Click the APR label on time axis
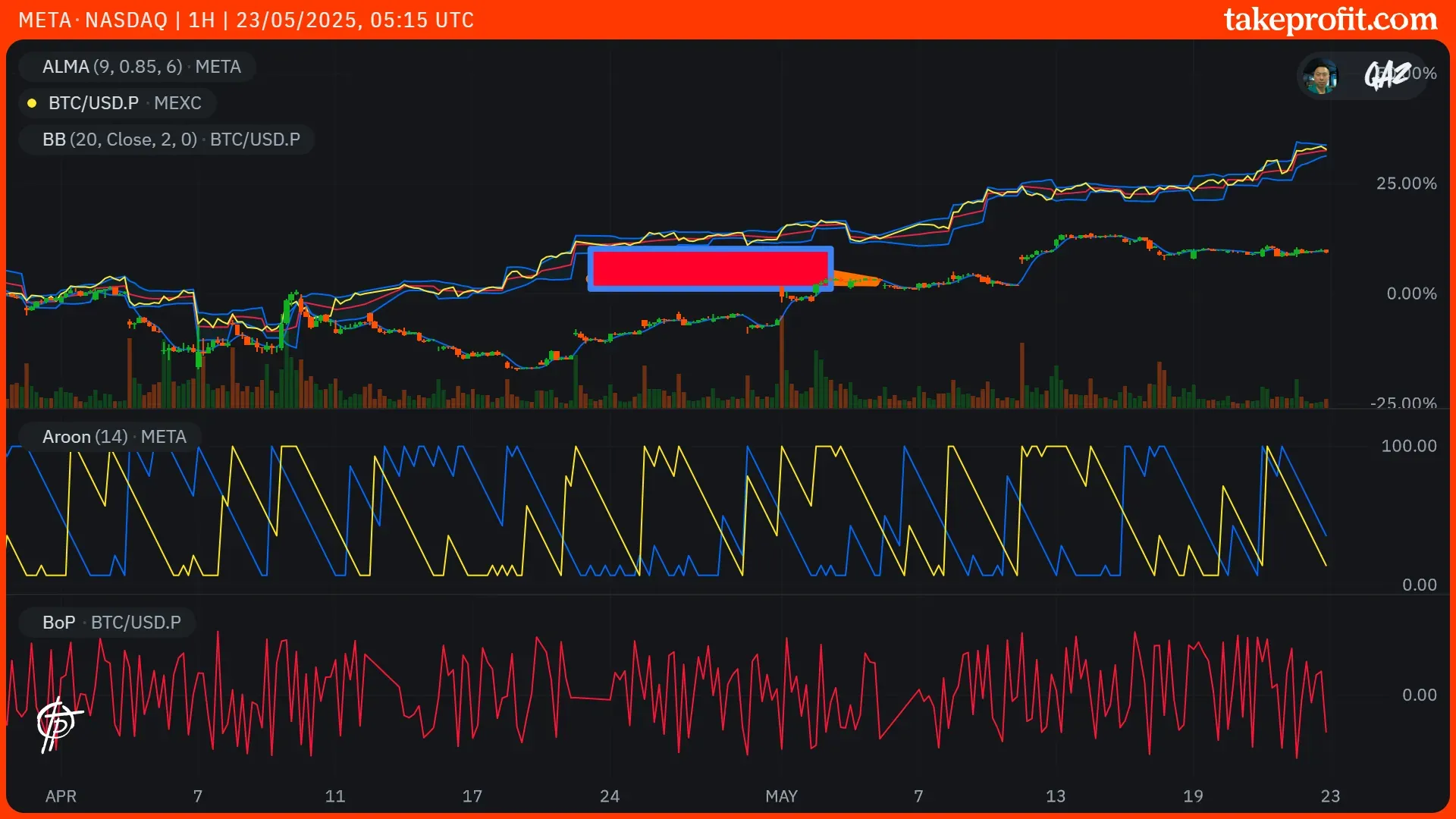Viewport: 1456px width, 819px height. click(x=61, y=796)
